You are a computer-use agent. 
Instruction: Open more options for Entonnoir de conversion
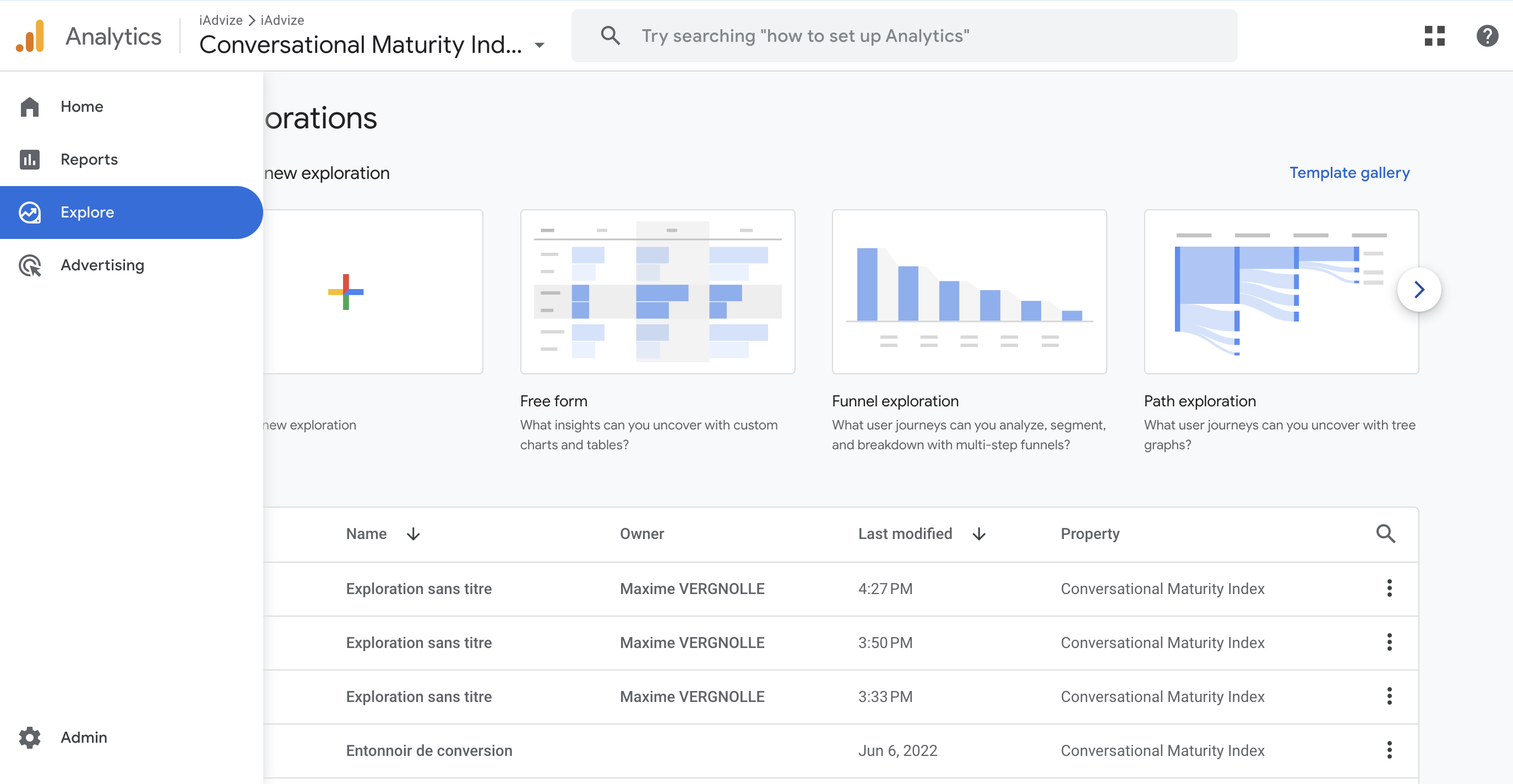(1389, 750)
